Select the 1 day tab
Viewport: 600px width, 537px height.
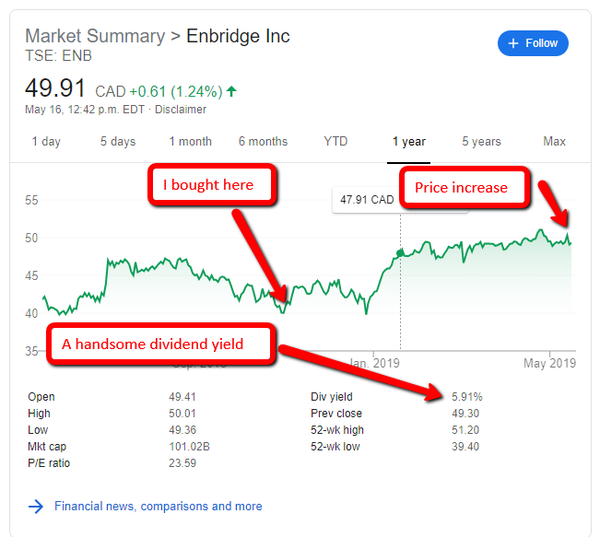pyautogui.click(x=46, y=141)
